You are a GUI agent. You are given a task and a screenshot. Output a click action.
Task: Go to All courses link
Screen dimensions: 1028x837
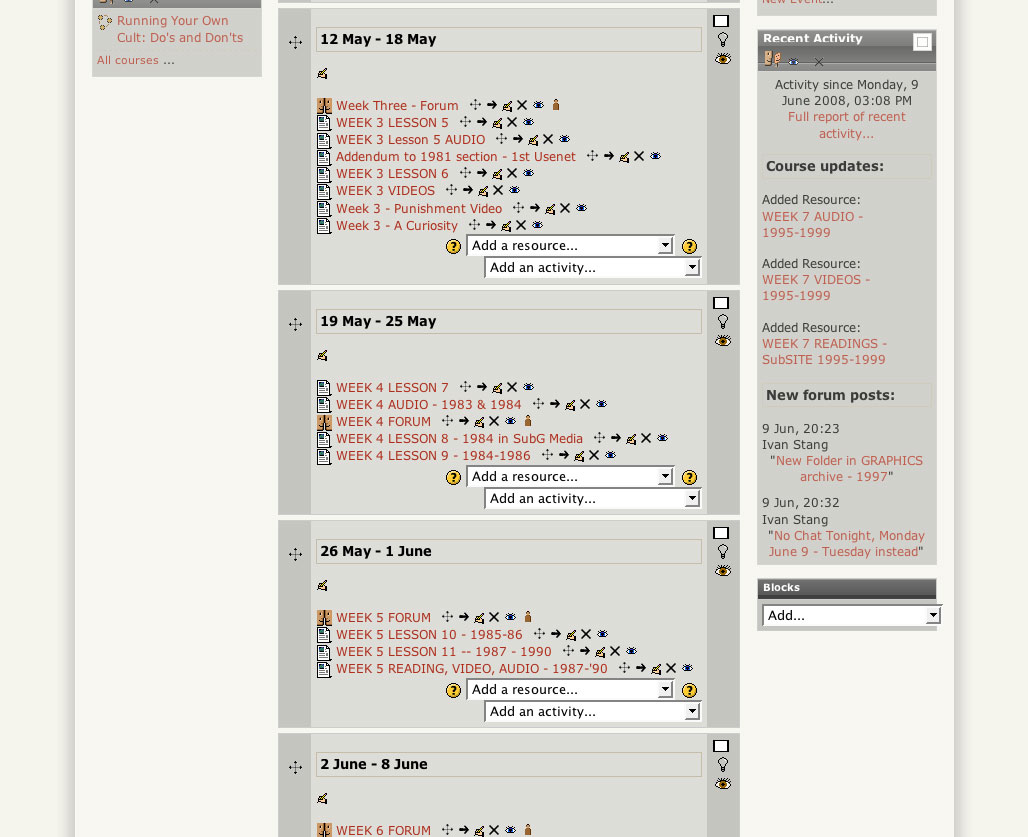click(136, 60)
